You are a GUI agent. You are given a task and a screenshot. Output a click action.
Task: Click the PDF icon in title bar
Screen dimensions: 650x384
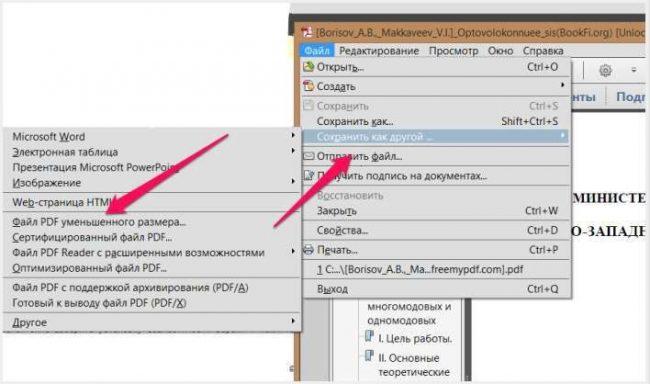click(307, 32)
